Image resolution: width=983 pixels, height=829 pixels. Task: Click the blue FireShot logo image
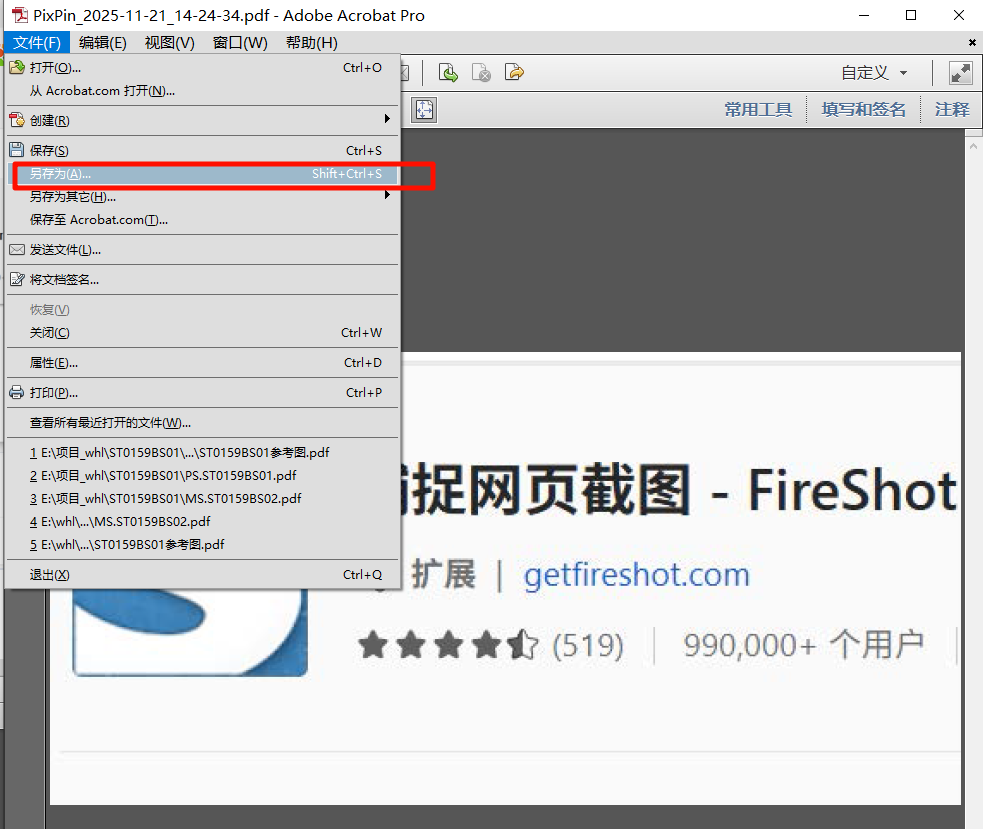pos(190,633)
